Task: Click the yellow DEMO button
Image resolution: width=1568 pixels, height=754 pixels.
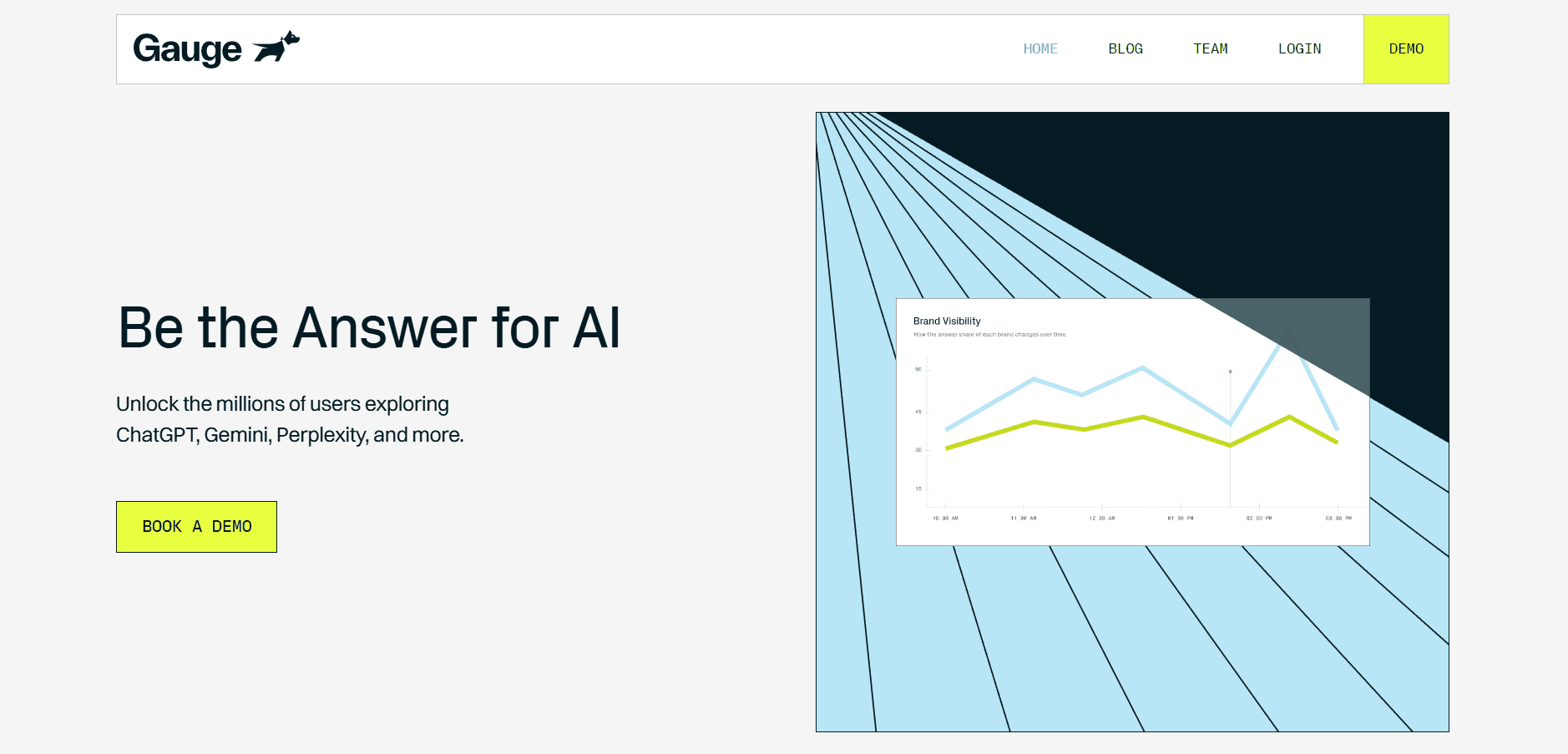Action: coord(1406,49)
